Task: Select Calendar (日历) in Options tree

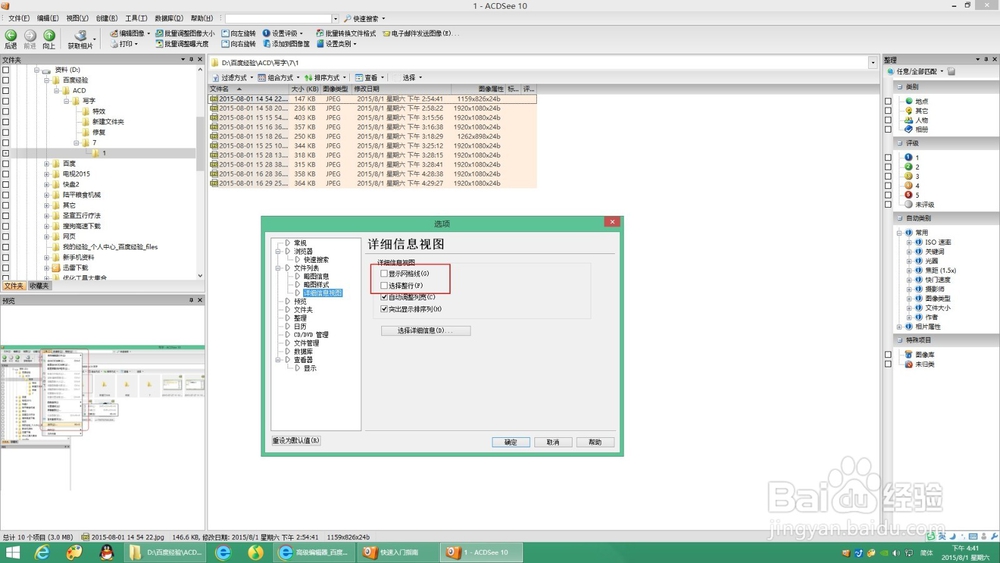Action: 300,326
